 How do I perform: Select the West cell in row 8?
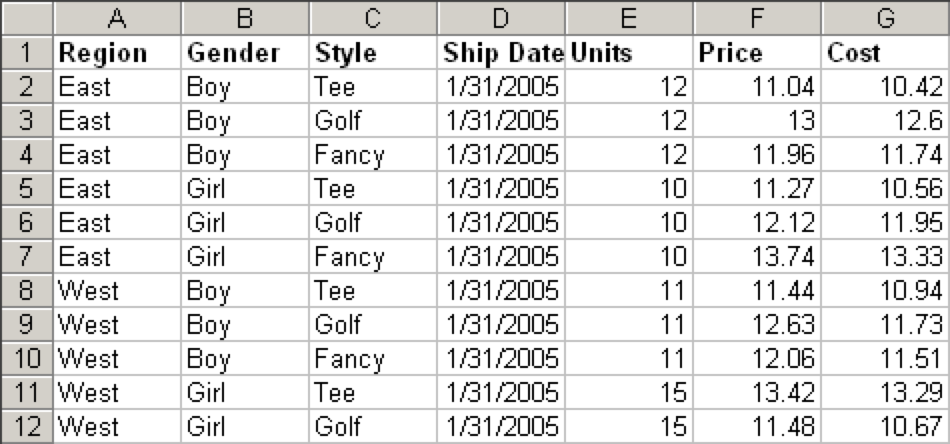[x=117, y=290]
